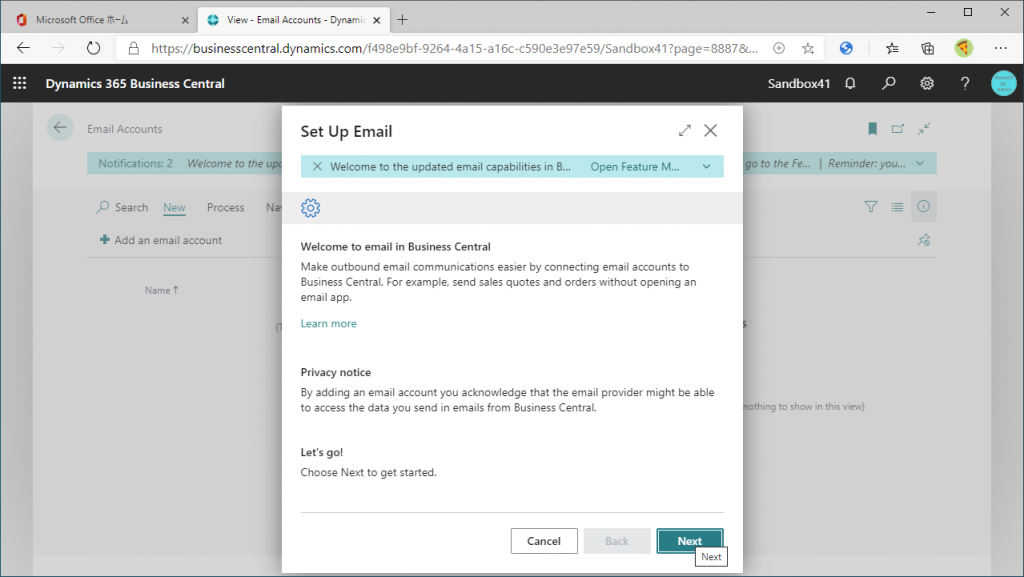Bookmark the Email Accounts page
Image resolution: width=1024 pixels, height=577 pixels.
click(x=872, y=129)
